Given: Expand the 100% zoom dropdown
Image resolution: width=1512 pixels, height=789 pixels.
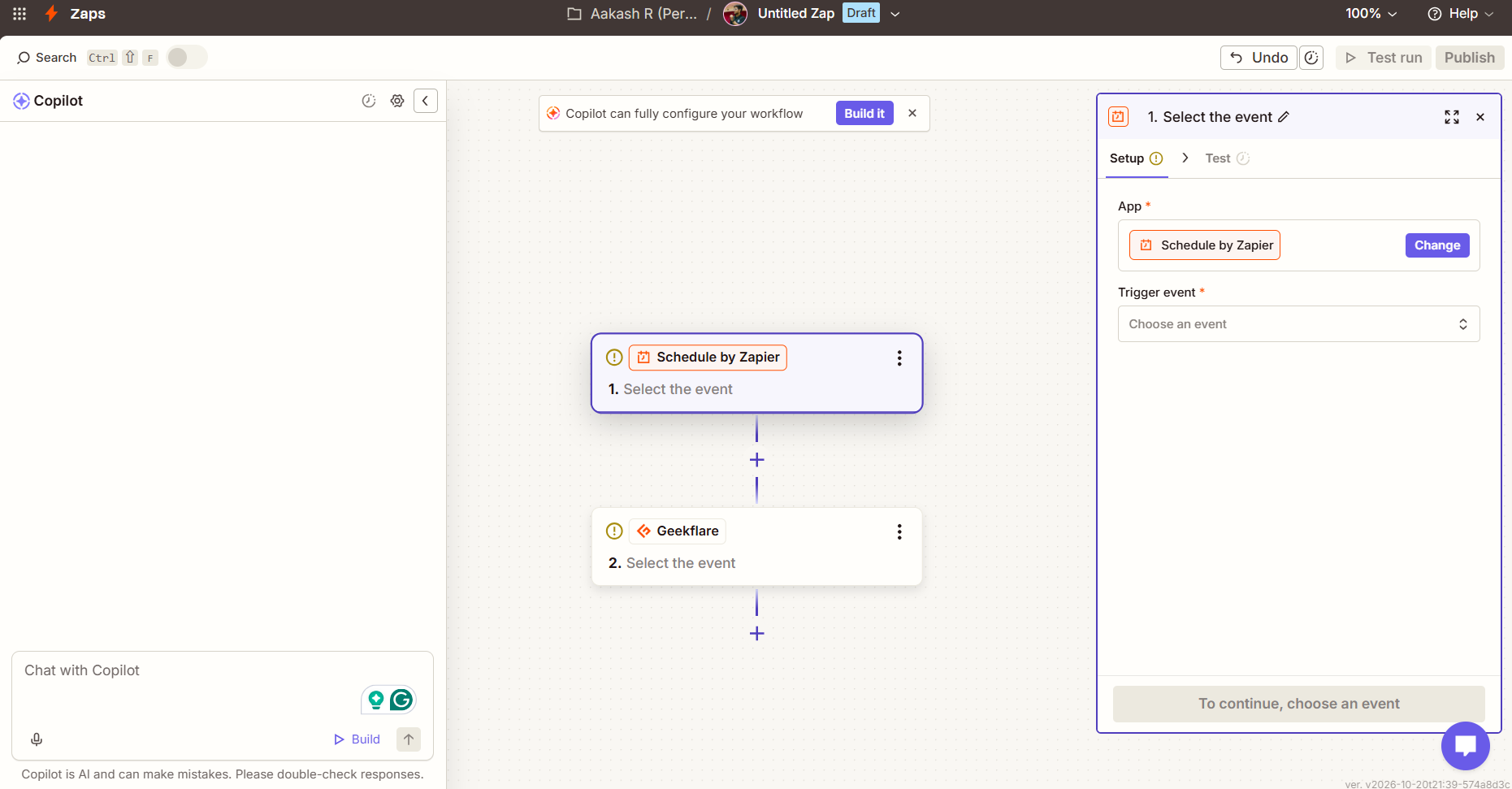Looking at the screenshot, I should coord(1371,14).
